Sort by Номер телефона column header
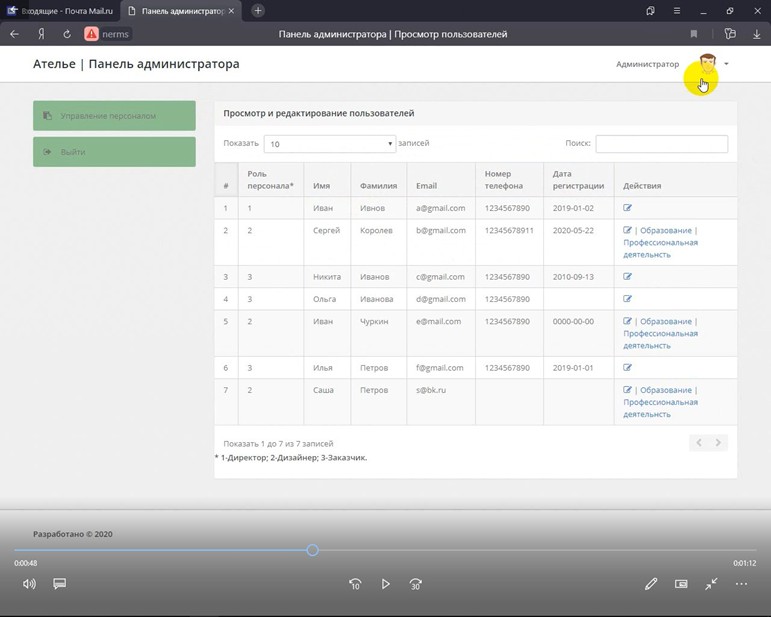The height and width of the screenshot is (617, 771). tap(509, 179)
